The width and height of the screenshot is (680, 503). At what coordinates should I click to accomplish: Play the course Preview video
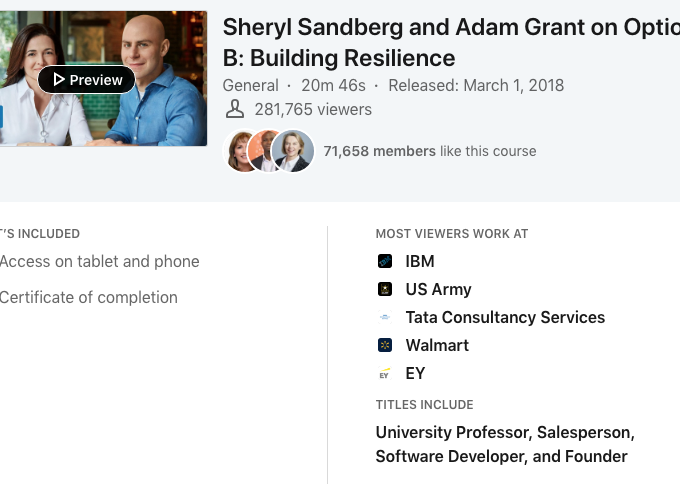click(x=87, y=80)
